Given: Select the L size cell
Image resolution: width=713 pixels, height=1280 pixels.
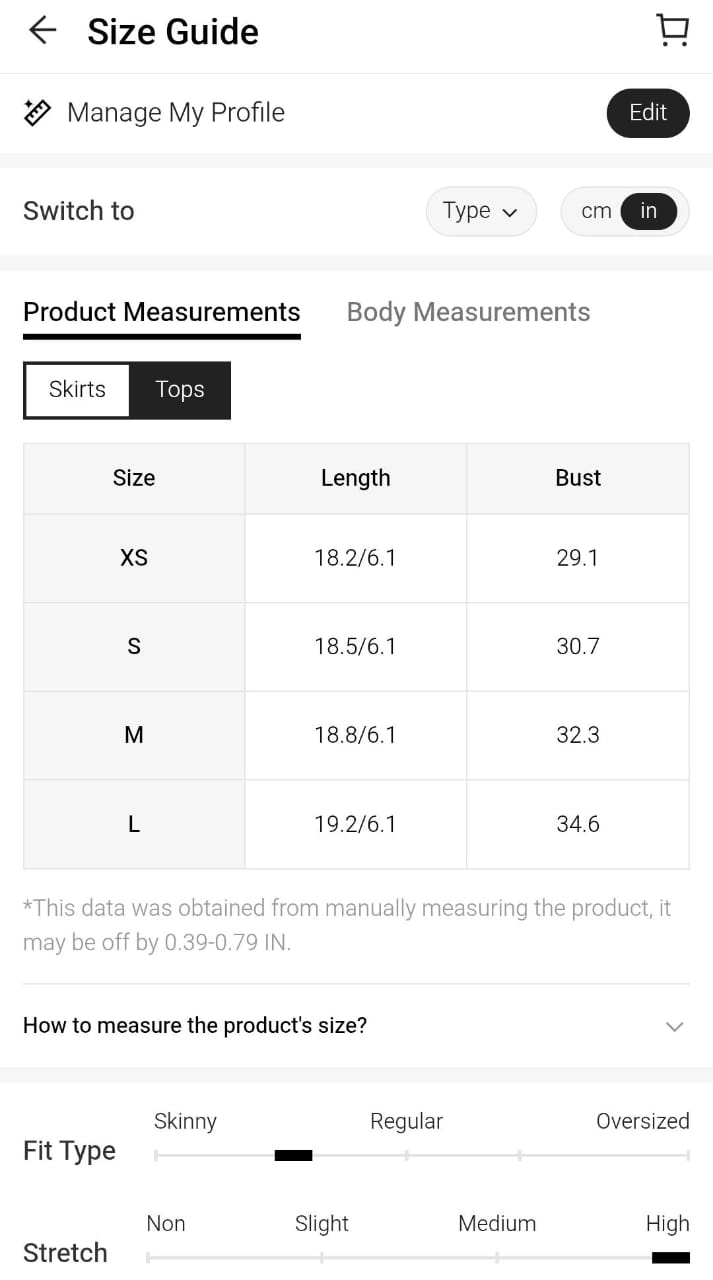Looking at the screenshot, I should 134,825.
